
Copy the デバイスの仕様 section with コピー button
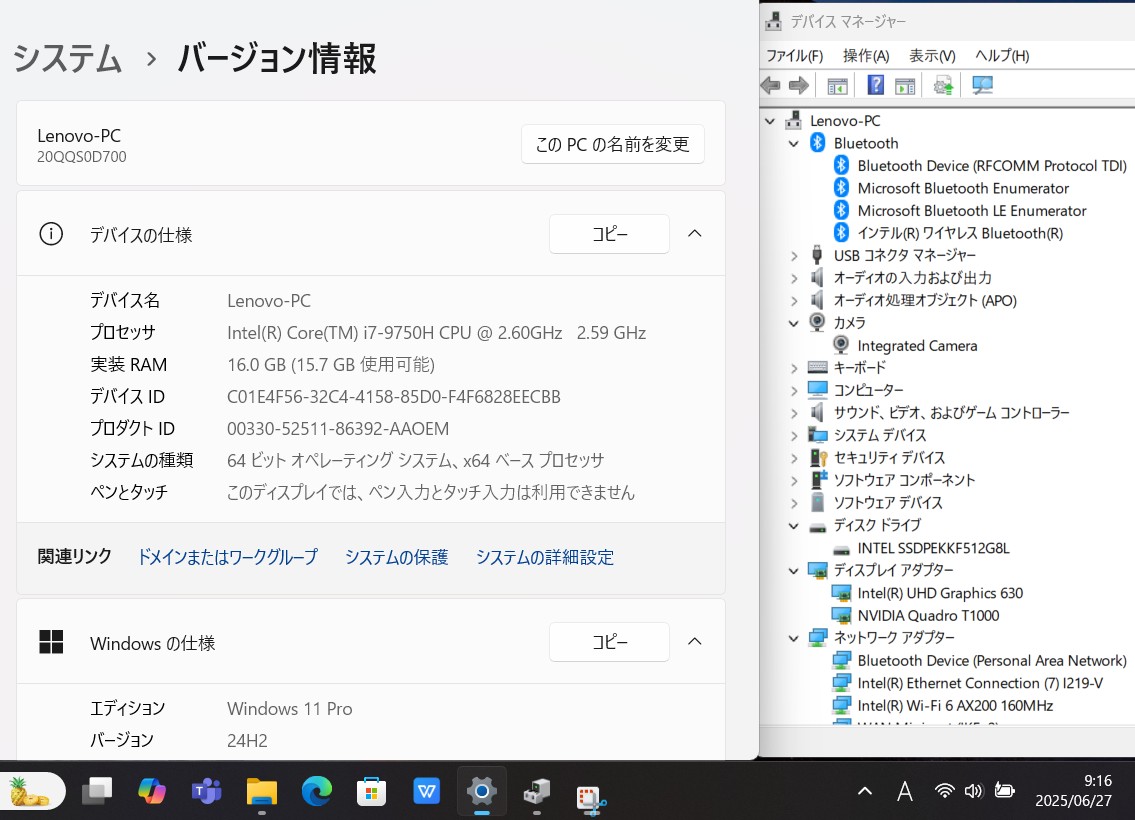coord(608,233)
